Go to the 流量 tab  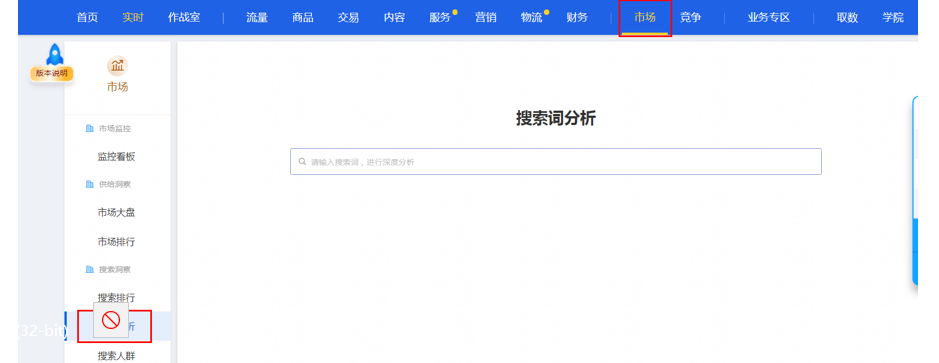coord(257,17)
